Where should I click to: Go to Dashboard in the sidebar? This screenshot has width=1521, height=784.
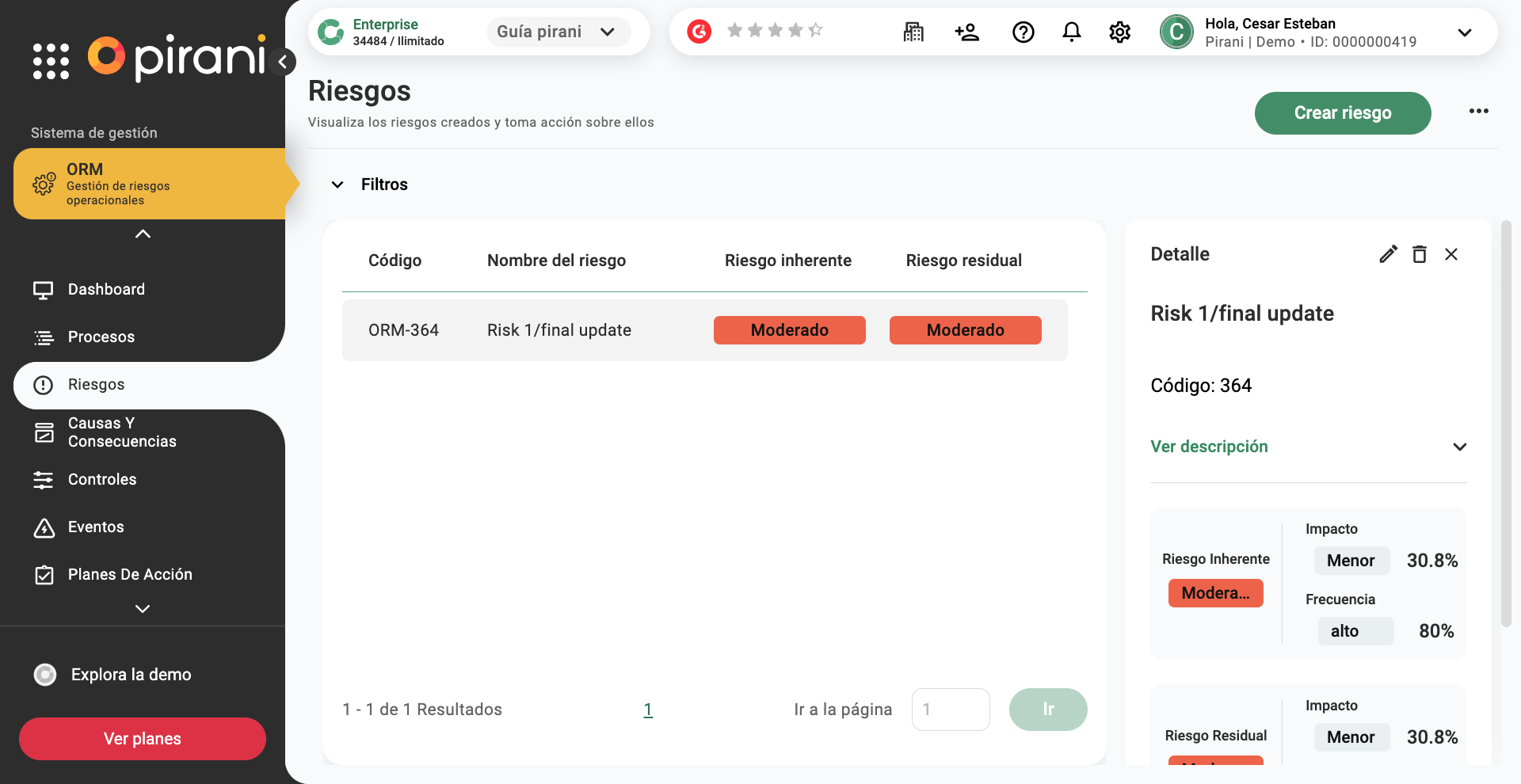click(106, 289)
